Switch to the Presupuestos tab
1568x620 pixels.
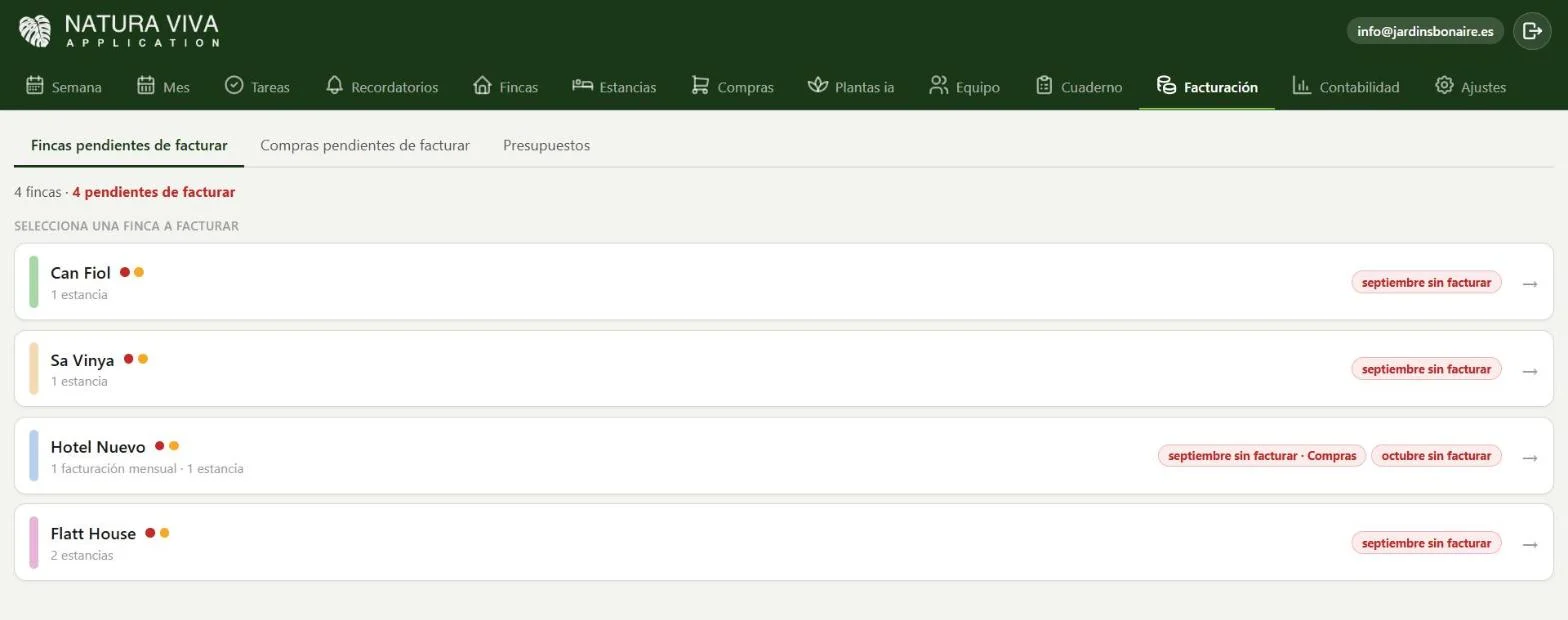(546, 145)
